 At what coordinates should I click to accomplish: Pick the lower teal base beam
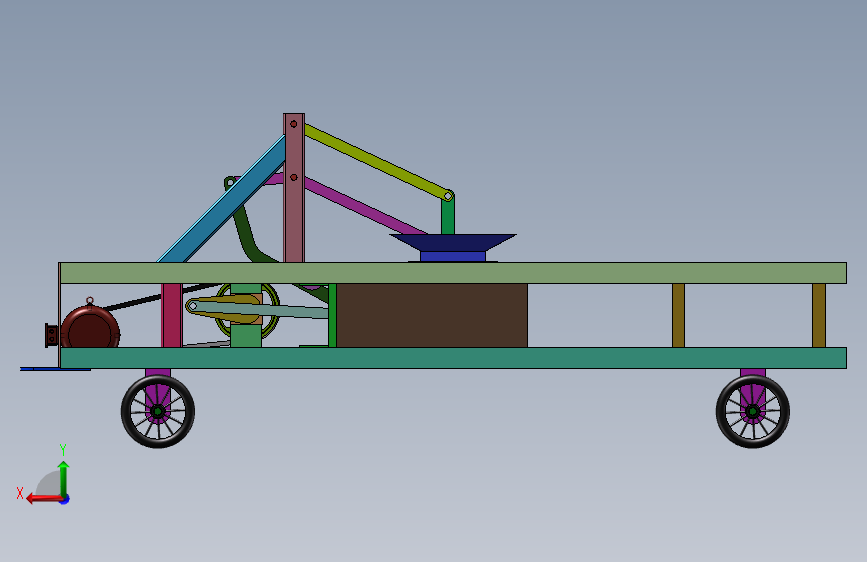pyautogui.click(x=453, y=358)
